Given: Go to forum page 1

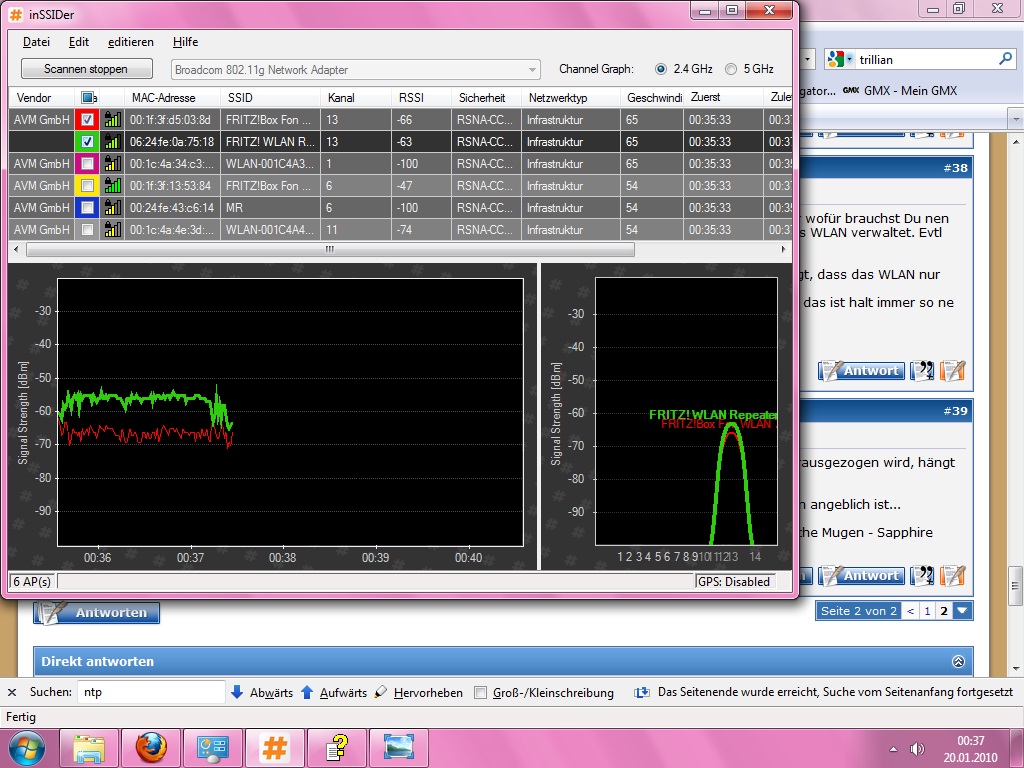Looking at the screenshot, I should pyautogui.click(x=927, y=611).
